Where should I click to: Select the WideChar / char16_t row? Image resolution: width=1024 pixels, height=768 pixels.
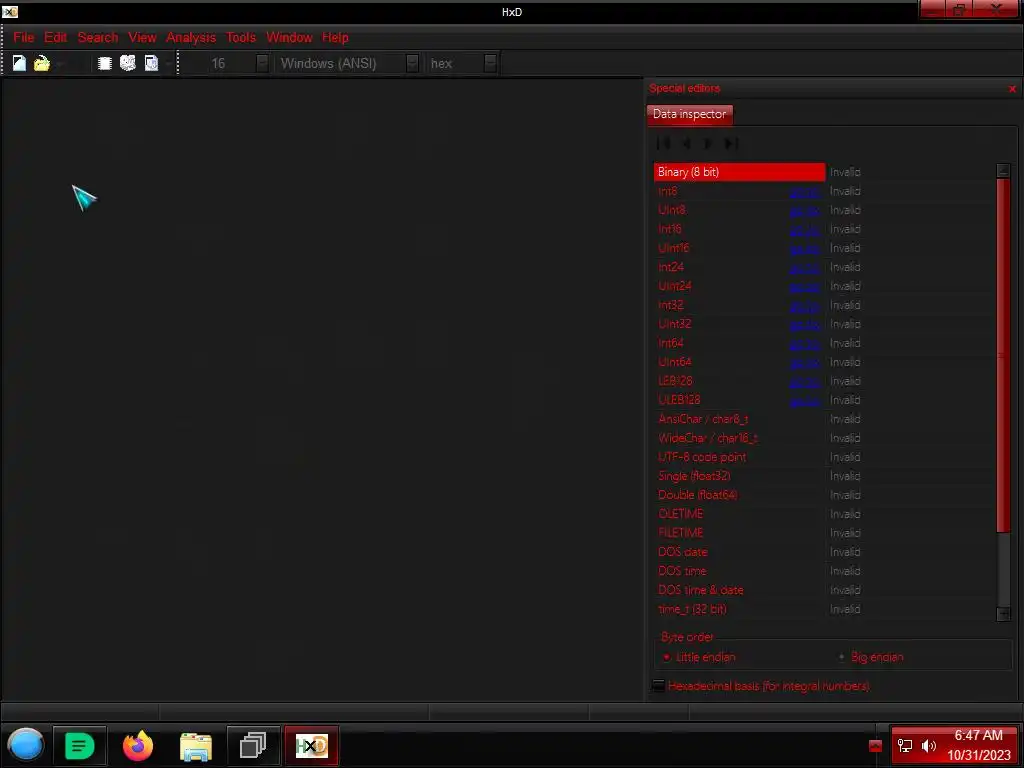coord(739,438)
